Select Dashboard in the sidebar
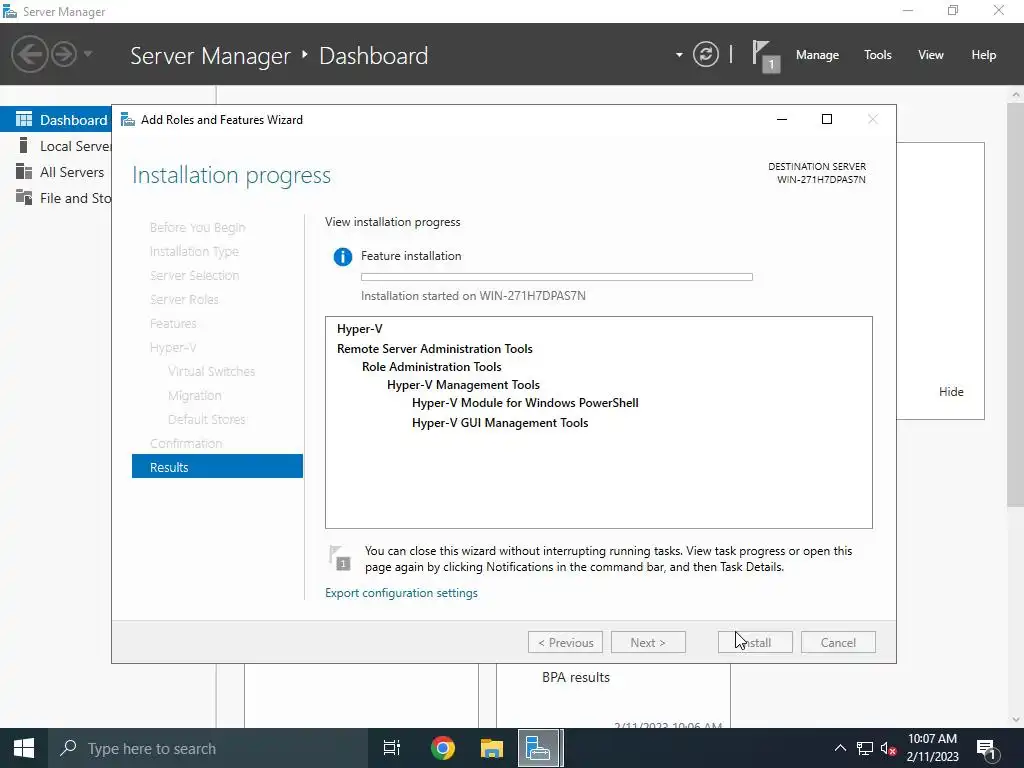Viewport: 1024px width, 768px height. click(x=56, y=120)
